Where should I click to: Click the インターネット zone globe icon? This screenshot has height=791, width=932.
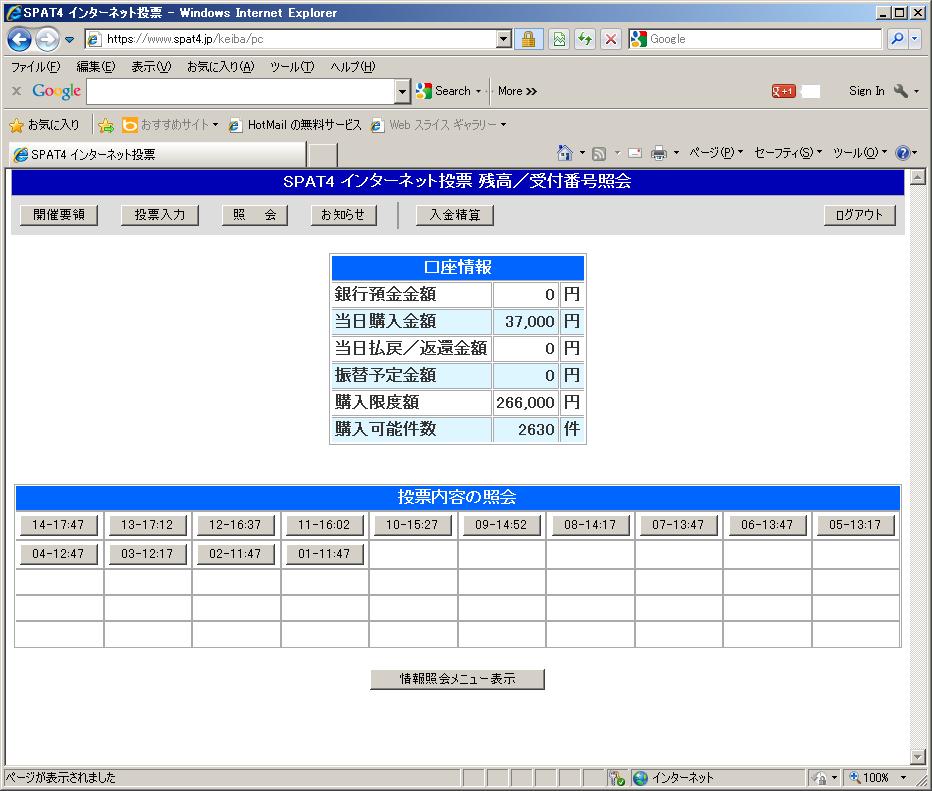coord(640,778)
